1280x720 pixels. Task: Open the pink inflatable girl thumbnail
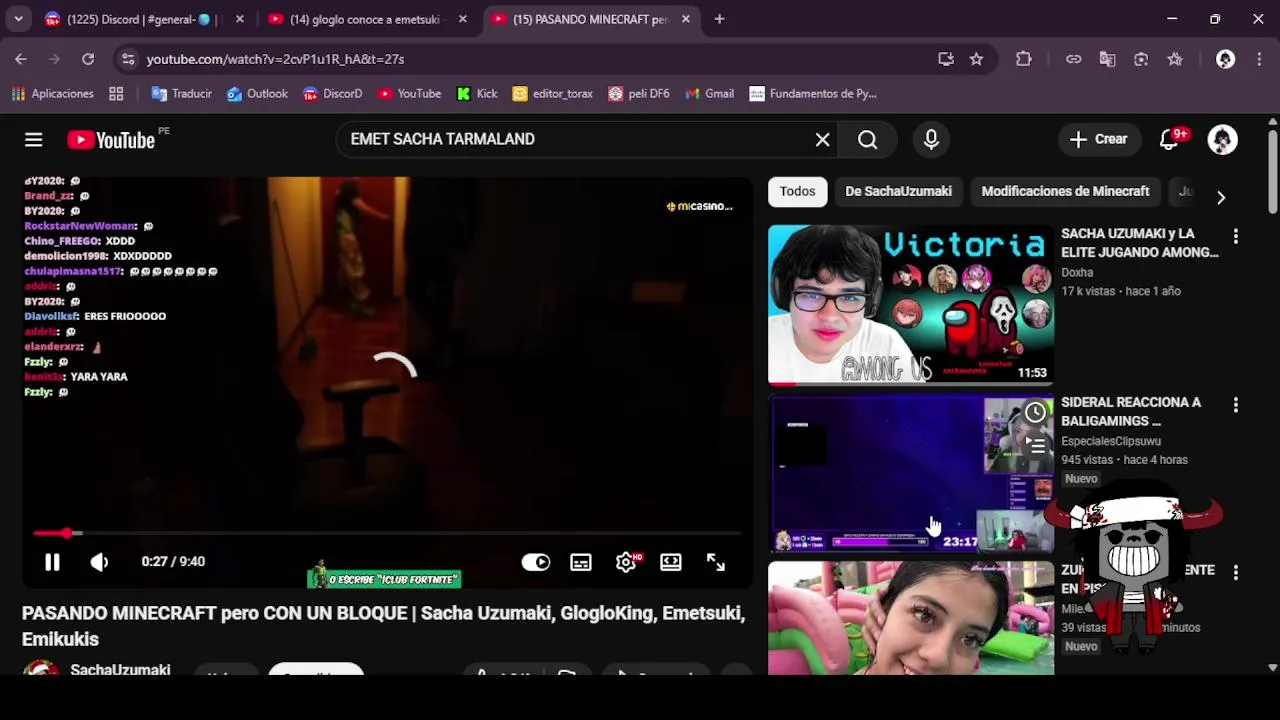pyautogui.click(x=910, y=617)
